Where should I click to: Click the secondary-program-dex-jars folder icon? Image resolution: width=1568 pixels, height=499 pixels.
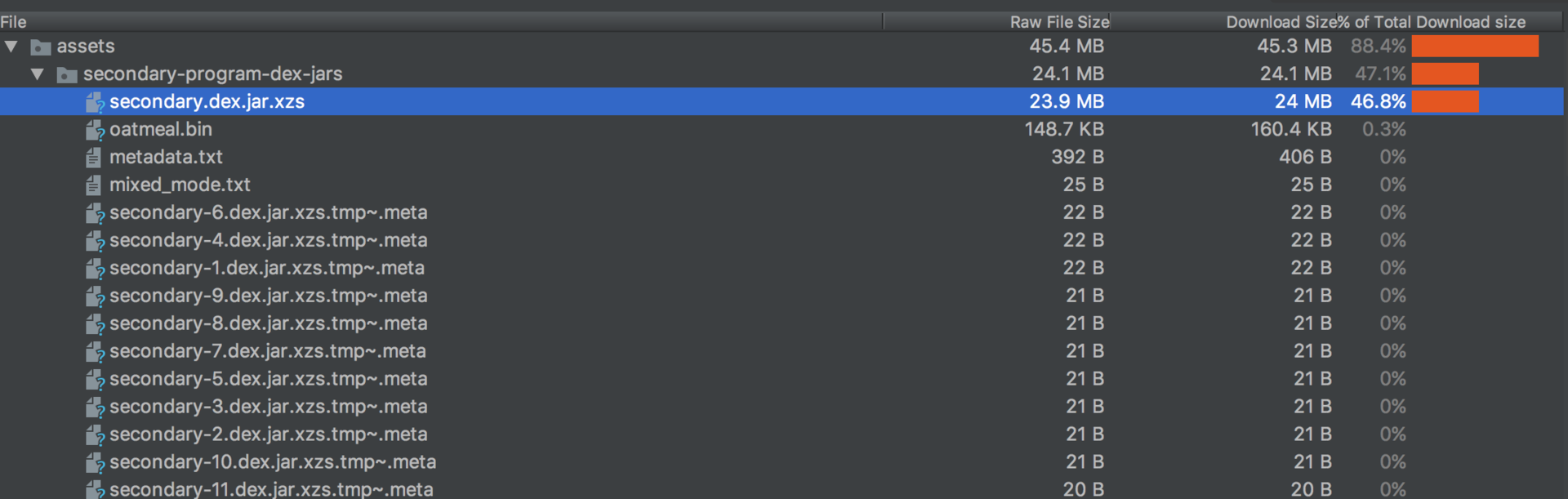(x=67, y=75)
